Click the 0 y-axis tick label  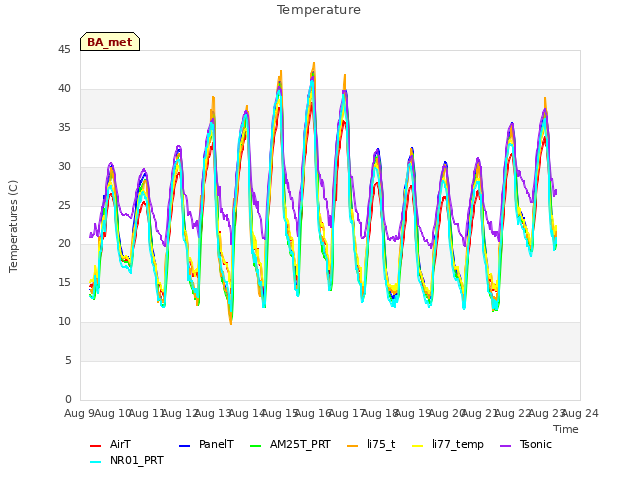tap(68, 399)
